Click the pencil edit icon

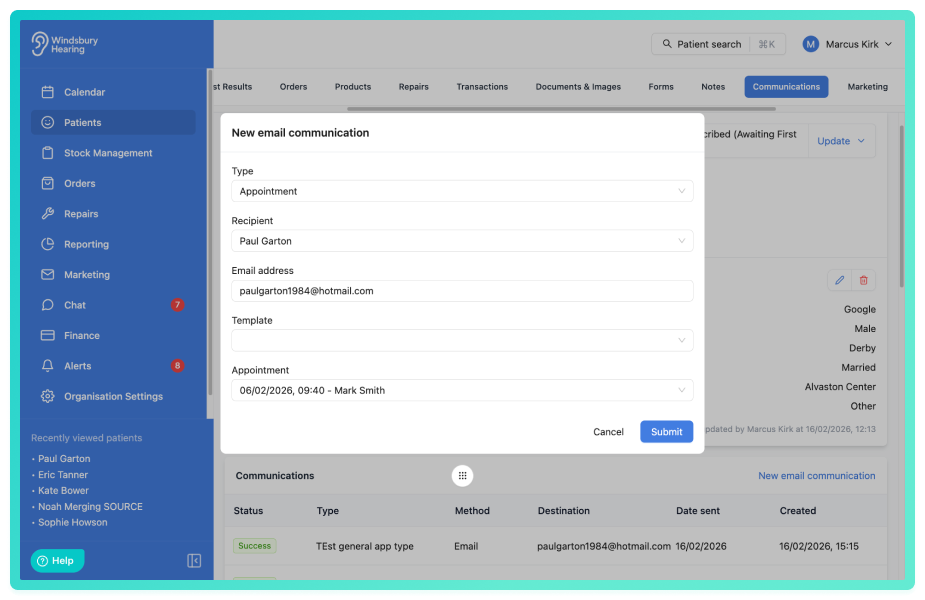click(839, 280)
